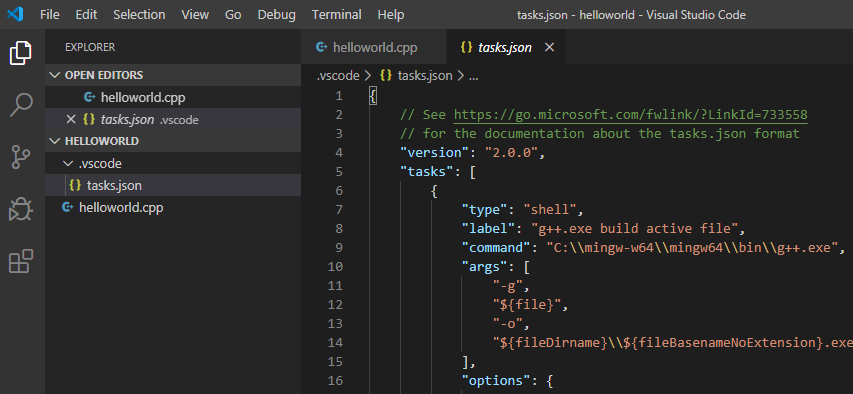
Task: Collapse the OPEN EDITORS section
Action: 54,75
